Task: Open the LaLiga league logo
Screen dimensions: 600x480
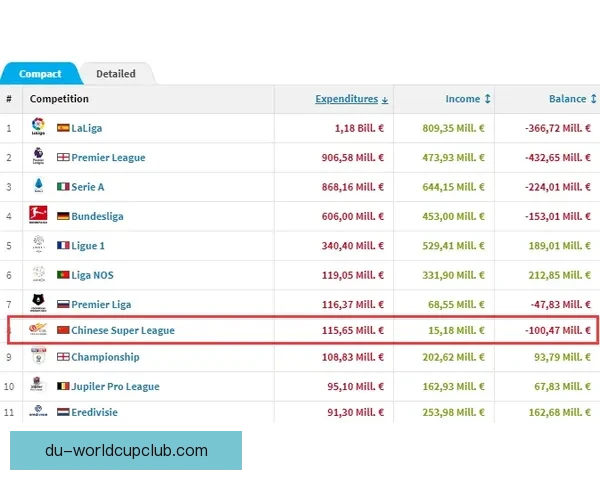Action: [x=38, y=127]
